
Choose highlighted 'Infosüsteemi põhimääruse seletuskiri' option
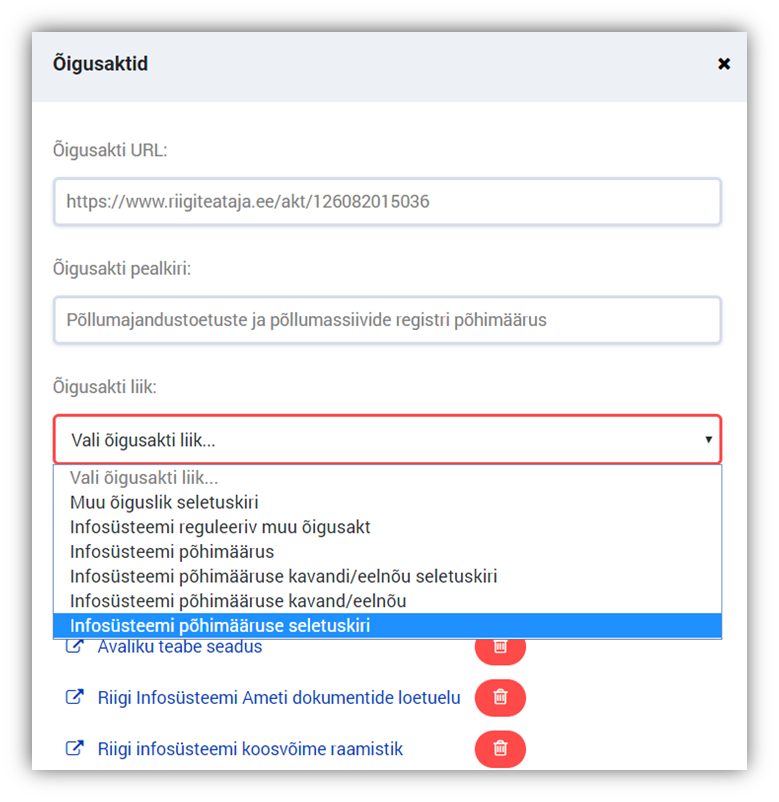(x=220, y=626)
